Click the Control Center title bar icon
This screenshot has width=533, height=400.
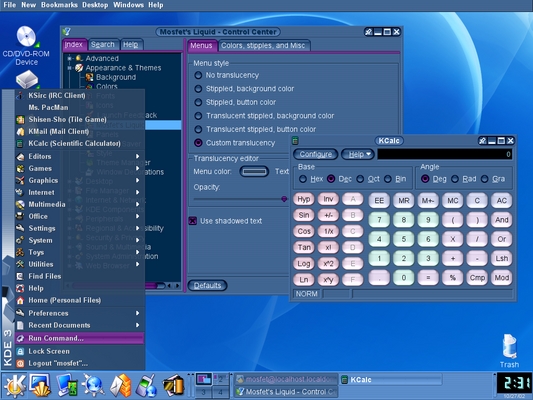[x=67, y=32]
